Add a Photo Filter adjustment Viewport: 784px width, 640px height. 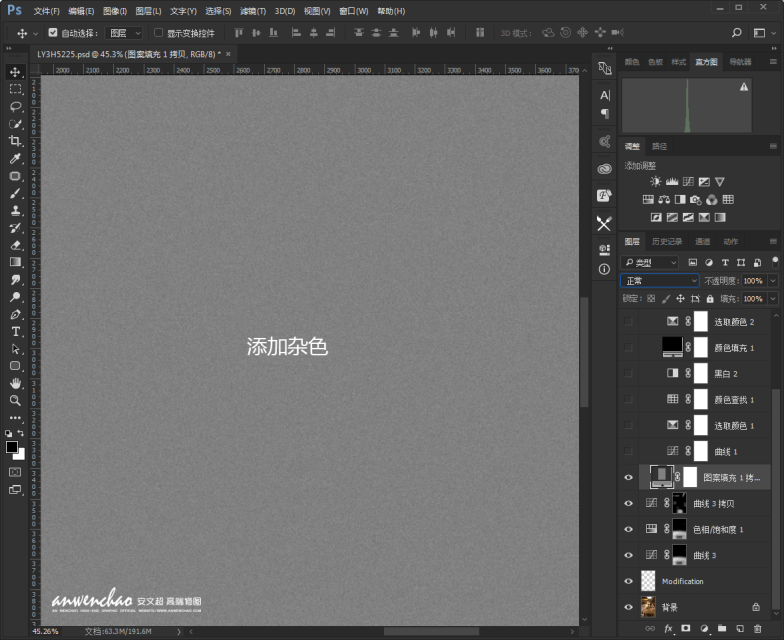click(x=696, y=200)
